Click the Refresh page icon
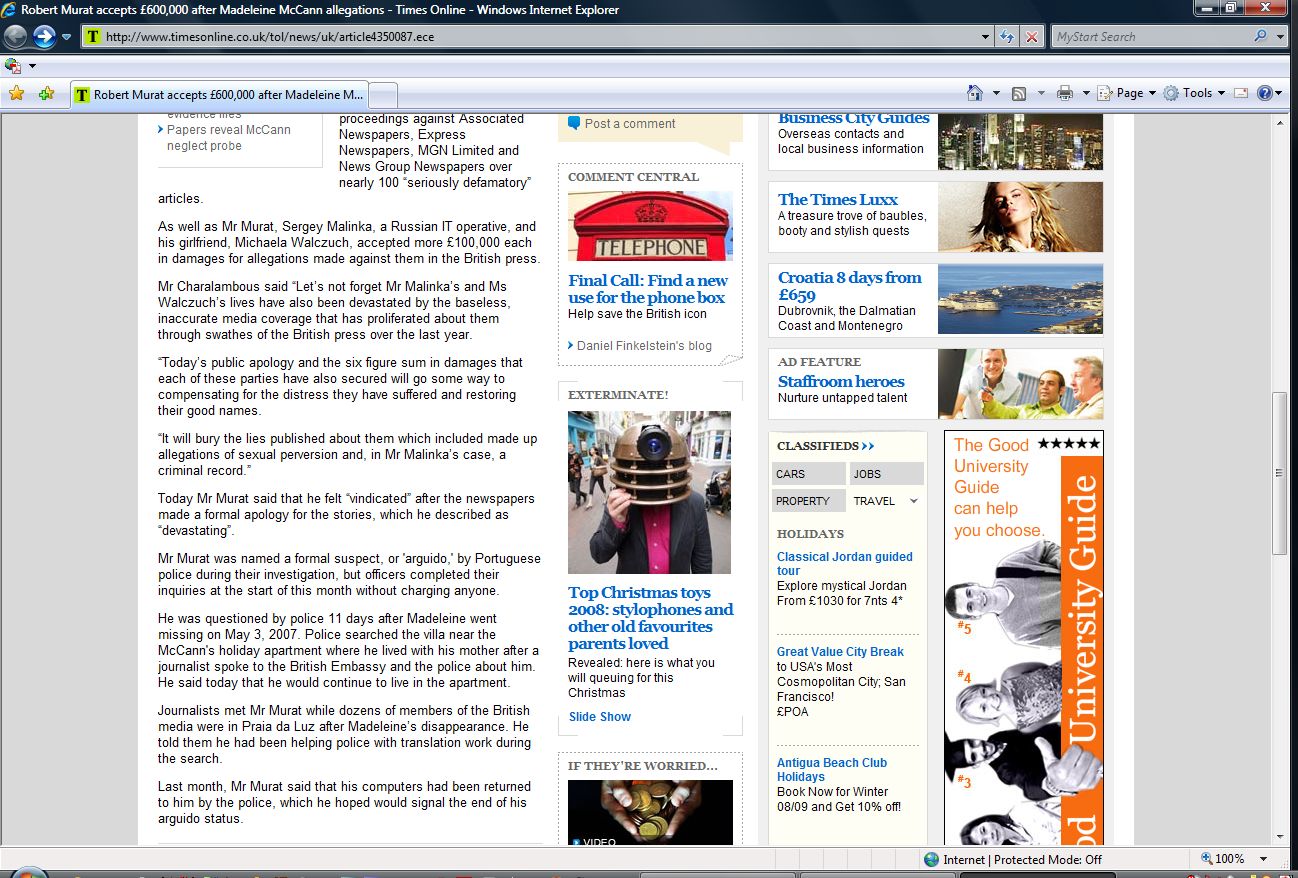 click(1008, 37)
